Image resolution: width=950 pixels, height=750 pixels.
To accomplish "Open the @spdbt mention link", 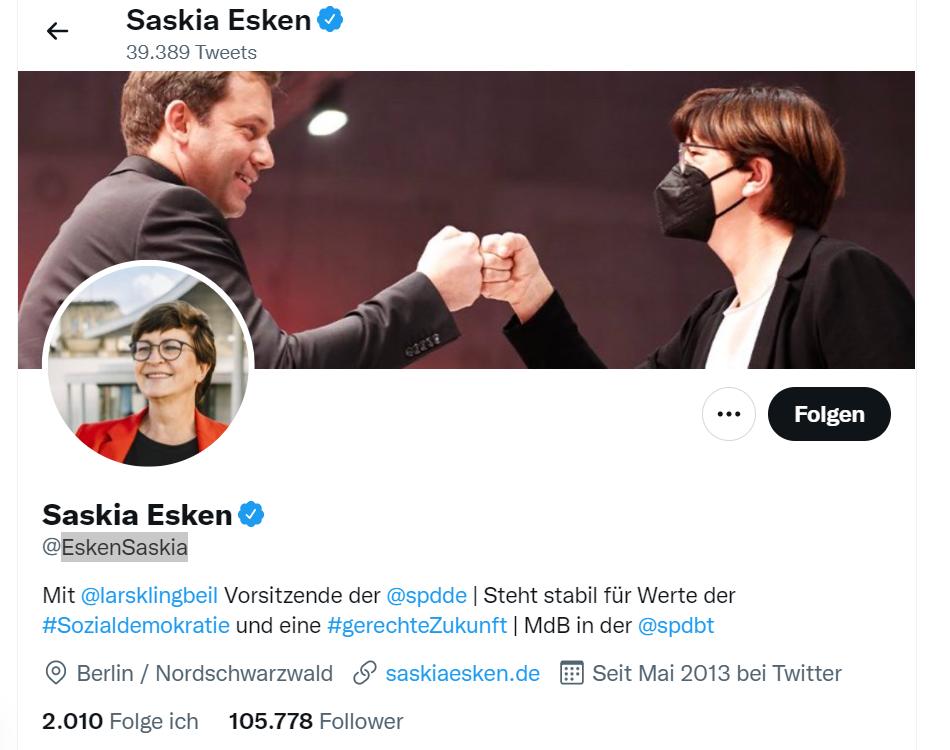I will pos(676,626).
